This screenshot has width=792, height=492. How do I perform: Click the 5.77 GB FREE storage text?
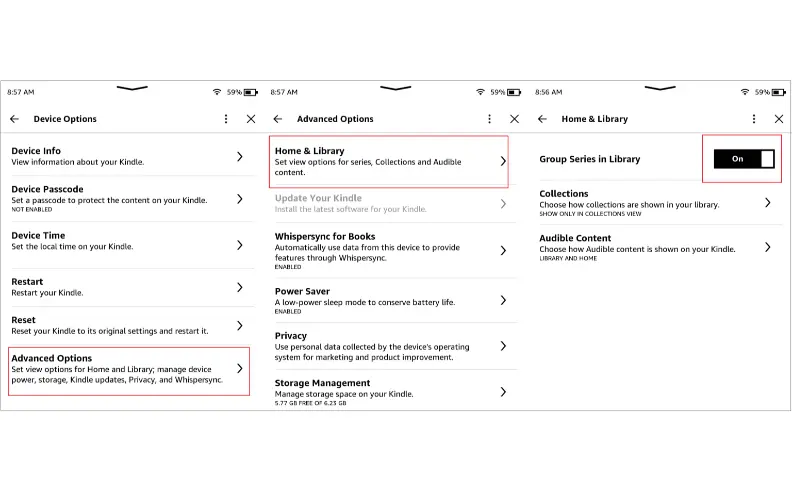[311, 403]
